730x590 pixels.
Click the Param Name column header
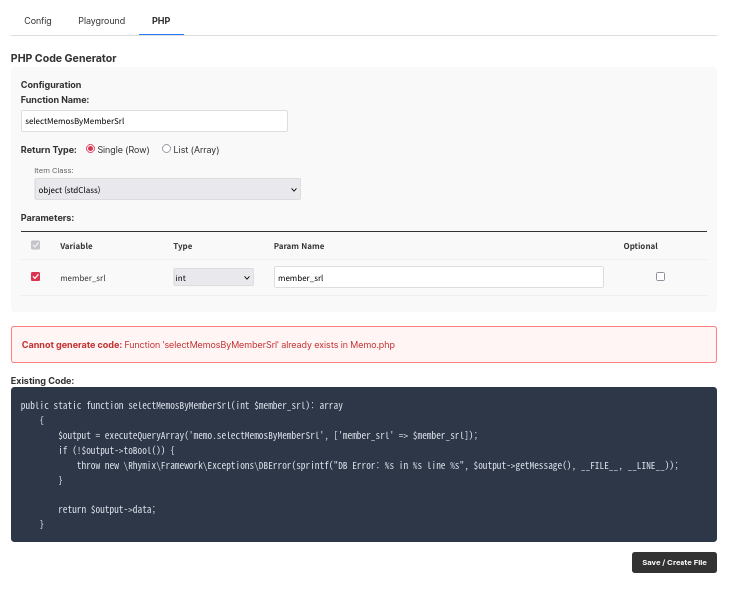(299, 246)
